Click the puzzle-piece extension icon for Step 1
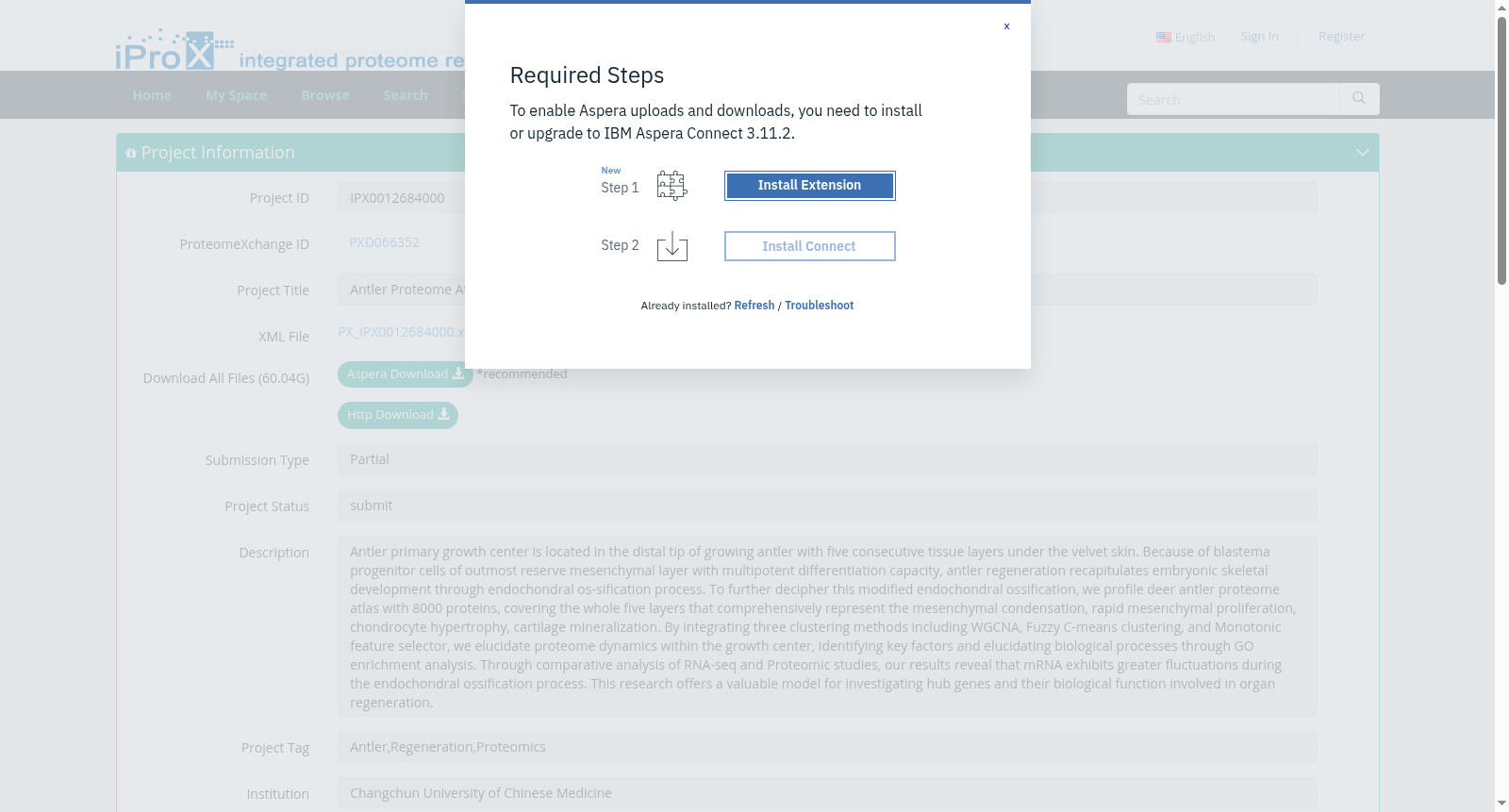The image size is (1509, 812). [x=672, y=186]
